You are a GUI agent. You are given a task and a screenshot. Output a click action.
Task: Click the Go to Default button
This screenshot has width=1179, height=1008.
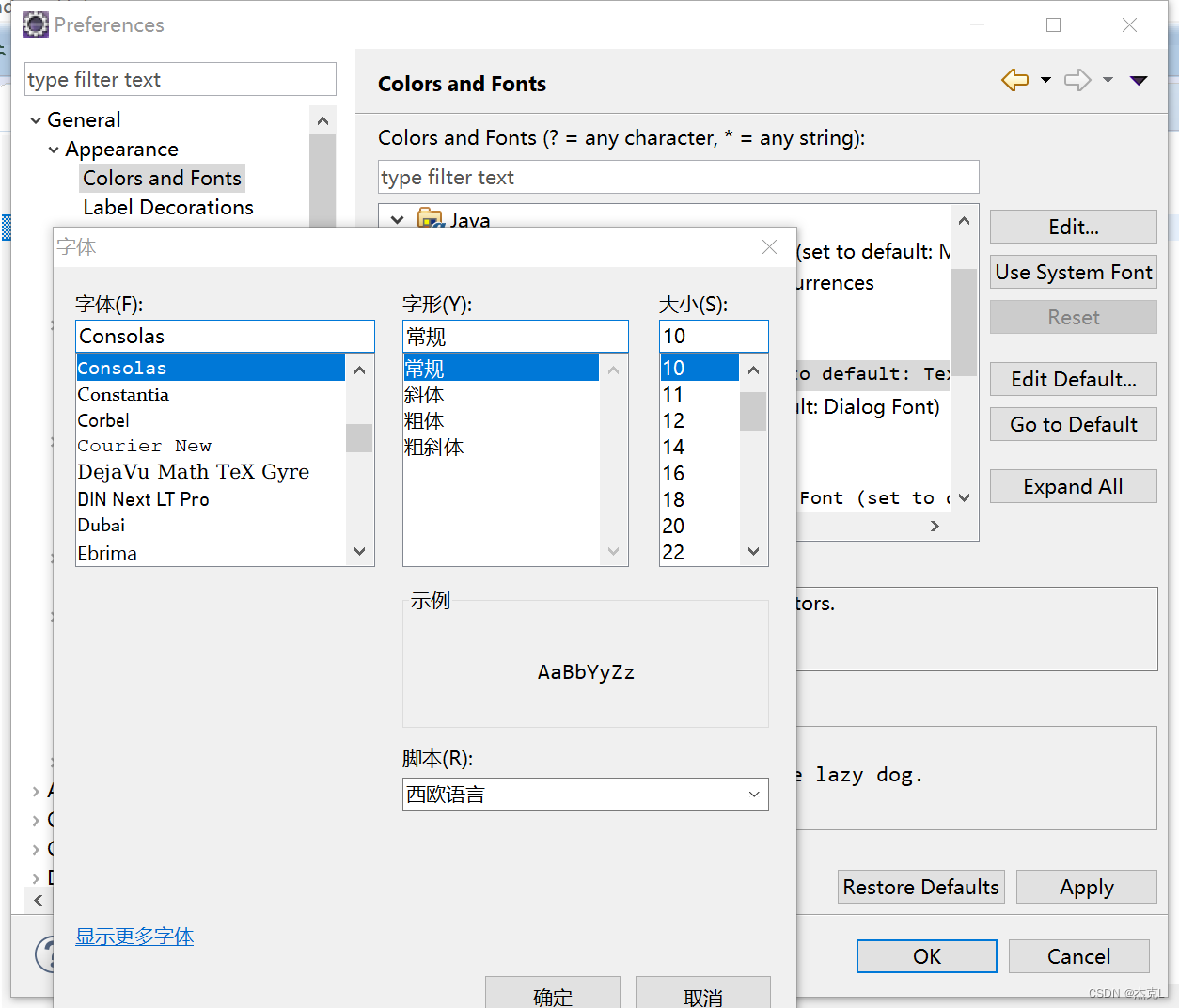(x=1074, y=424)
